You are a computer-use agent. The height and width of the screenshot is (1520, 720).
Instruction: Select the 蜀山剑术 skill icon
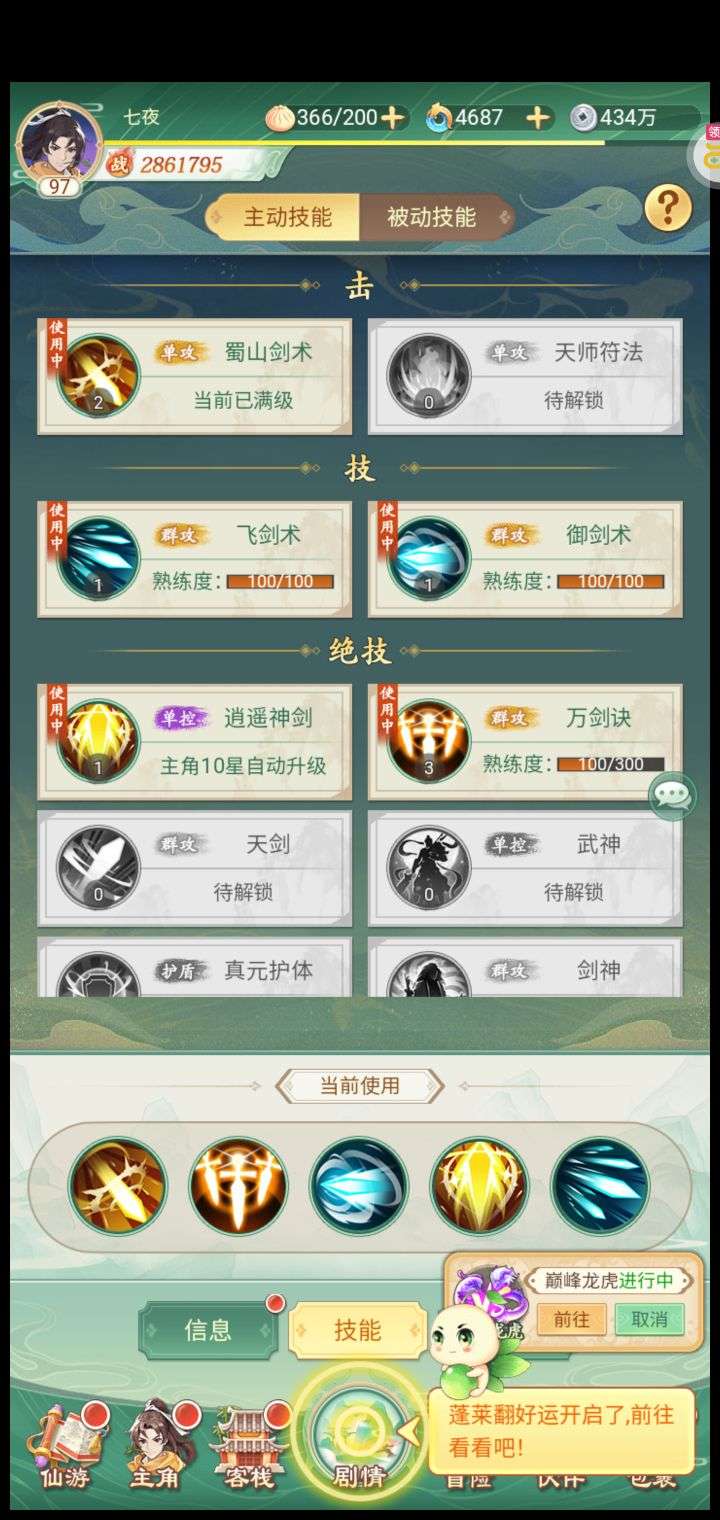[x=98, y=376]
